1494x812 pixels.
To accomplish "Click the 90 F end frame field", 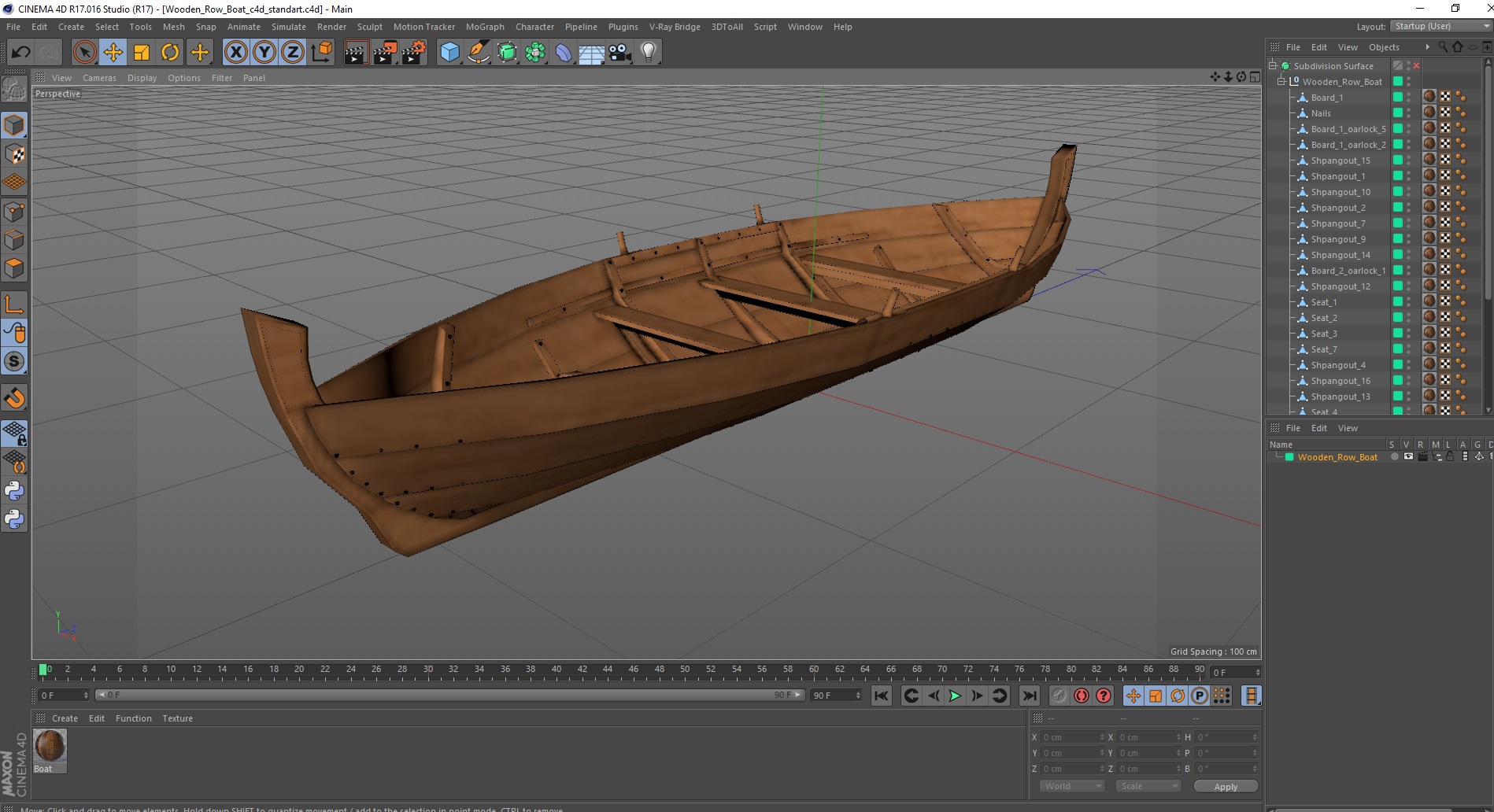I will click(836, 696).
